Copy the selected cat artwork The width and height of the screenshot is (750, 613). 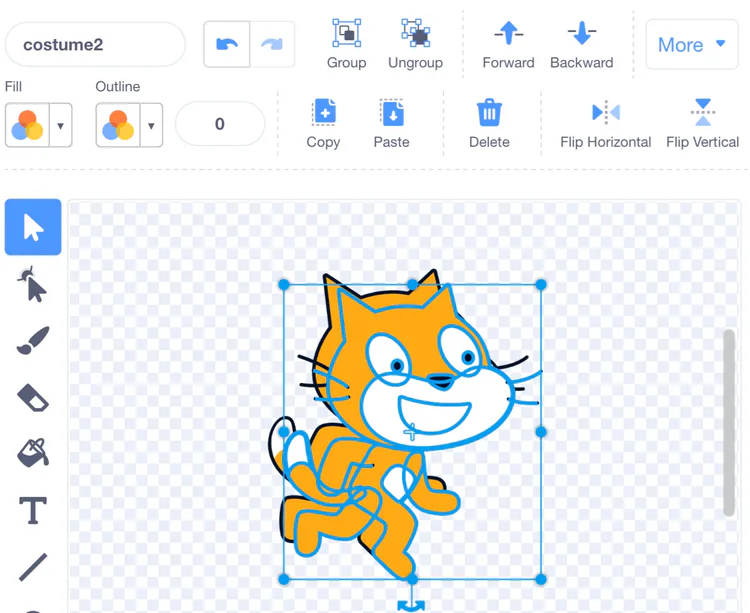(324, 124)
